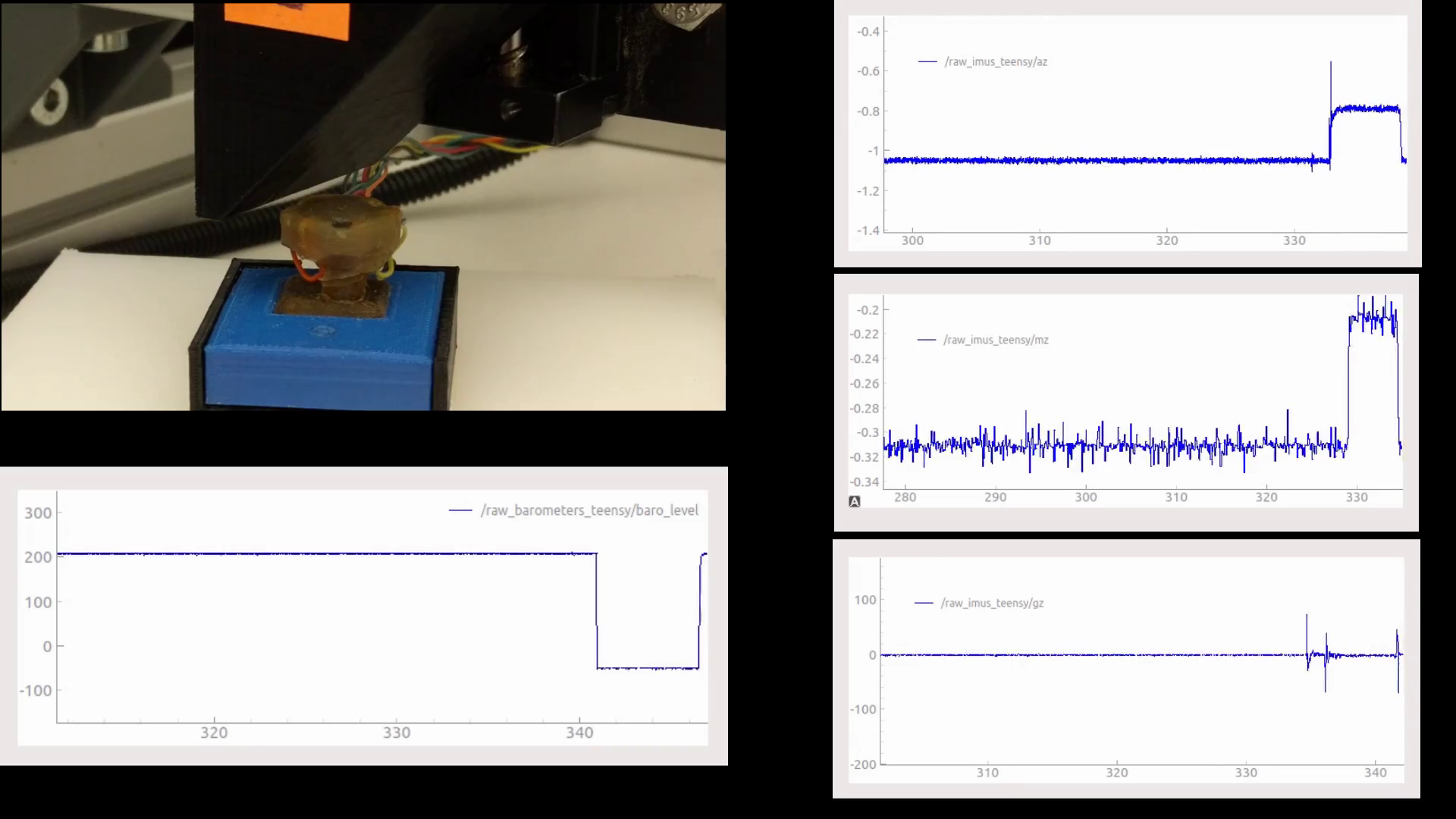Click the 100 y-axis label on gz plot
Image resolution: width=1456 pixels, height=819 pixels.
(x=865, y=600)
